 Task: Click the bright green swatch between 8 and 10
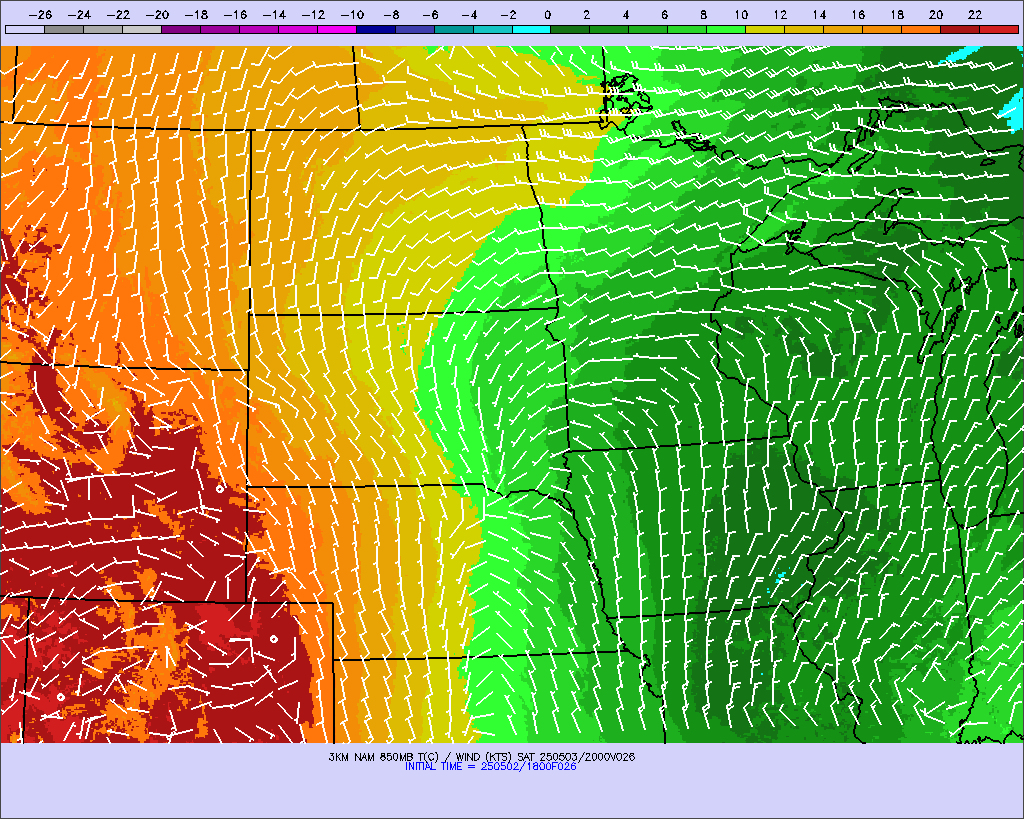(726, 29)
